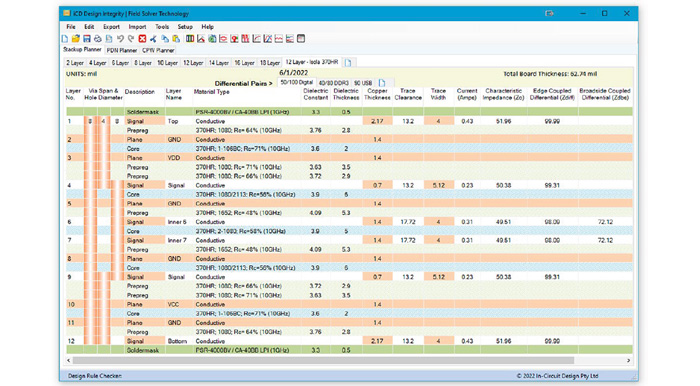Screen dimensions: 700x386
Task: Click the layer 1 copper thickness cell
Action: [x=377, y=121]
